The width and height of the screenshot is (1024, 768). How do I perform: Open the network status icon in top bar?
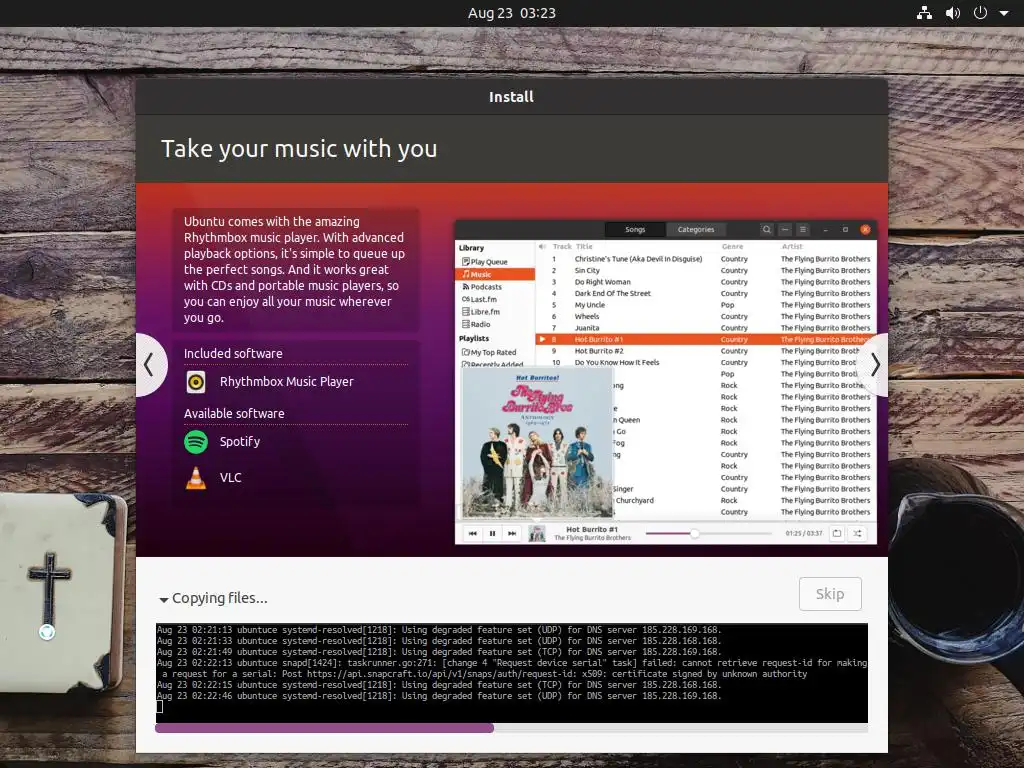click(924, 13)
